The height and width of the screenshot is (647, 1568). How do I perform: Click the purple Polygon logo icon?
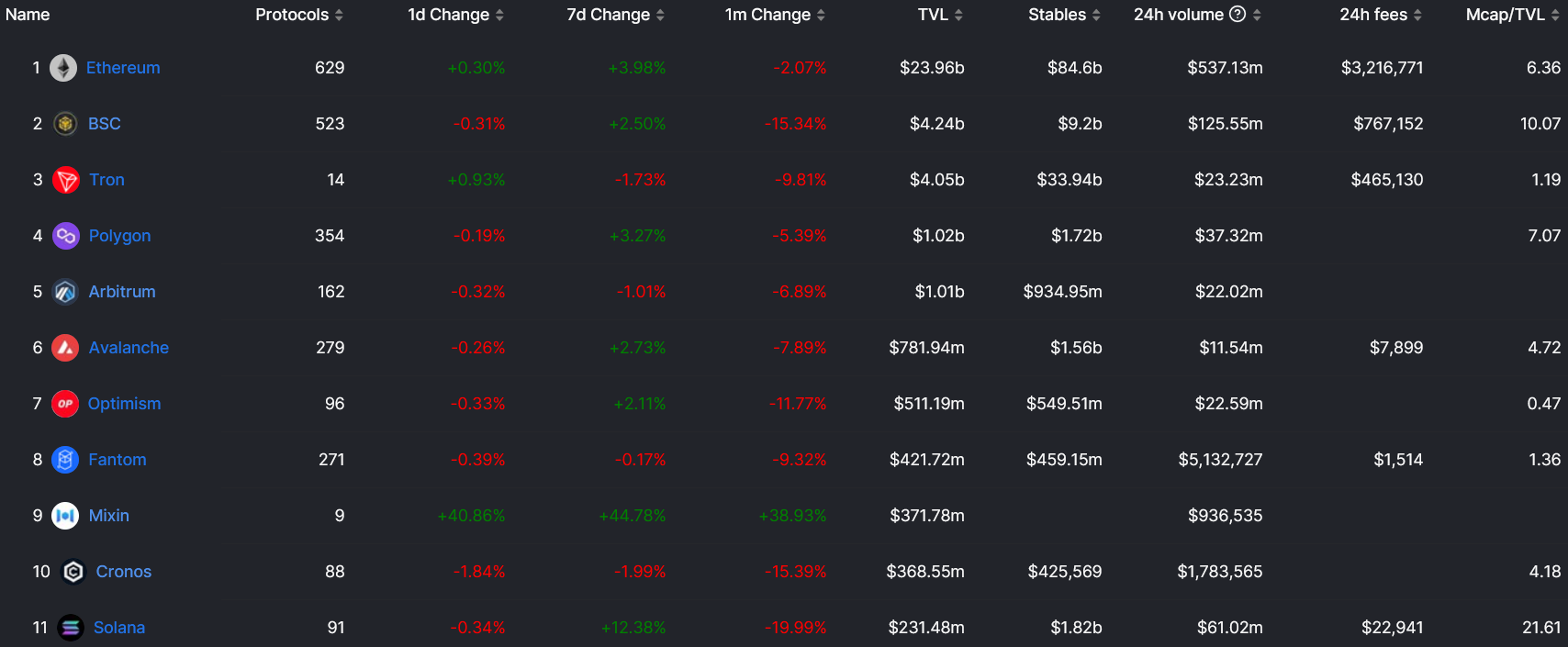coord(66,236)
